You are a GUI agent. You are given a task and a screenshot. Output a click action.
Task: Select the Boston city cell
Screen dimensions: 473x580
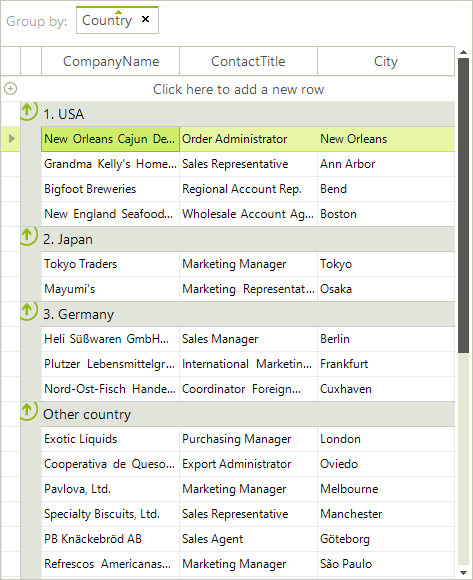tap(386, 214)
